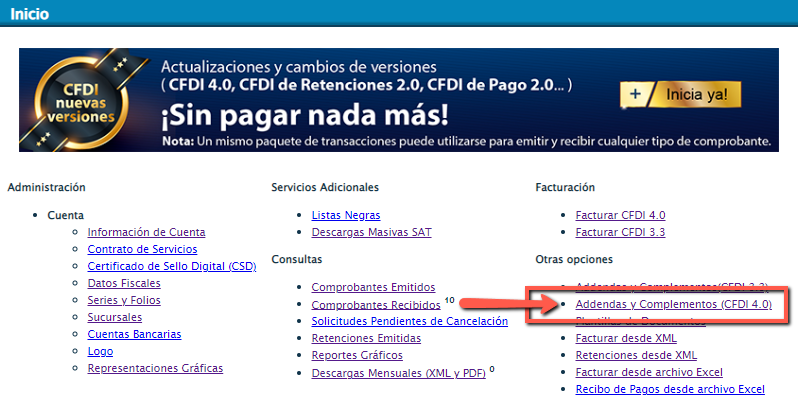This screenshot has height=418, width=798.
Task: Select the Sucursales link
Action: click(x=115, y=317)
